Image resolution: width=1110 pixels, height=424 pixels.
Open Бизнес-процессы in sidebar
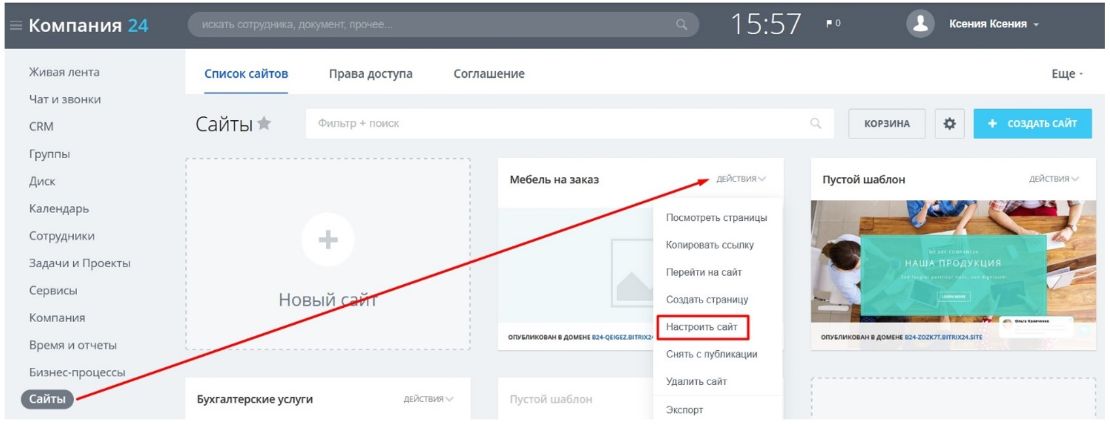tap(77, 372)
